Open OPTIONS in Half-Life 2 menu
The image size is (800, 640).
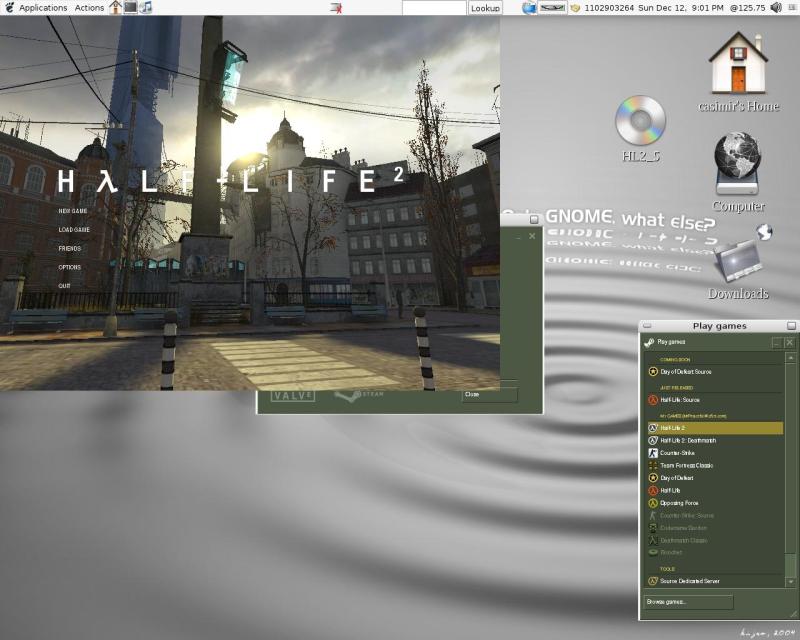tap(70, 267)
